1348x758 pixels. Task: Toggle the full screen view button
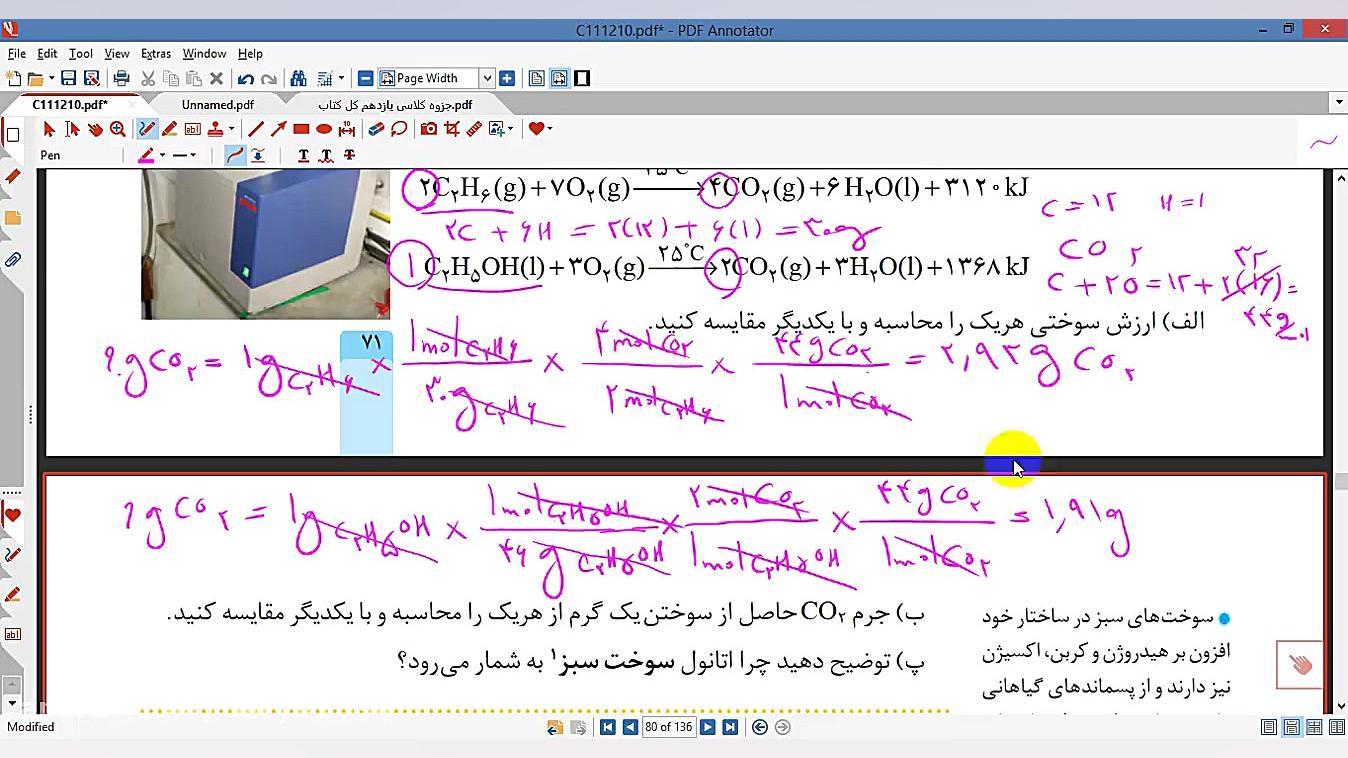582,78
